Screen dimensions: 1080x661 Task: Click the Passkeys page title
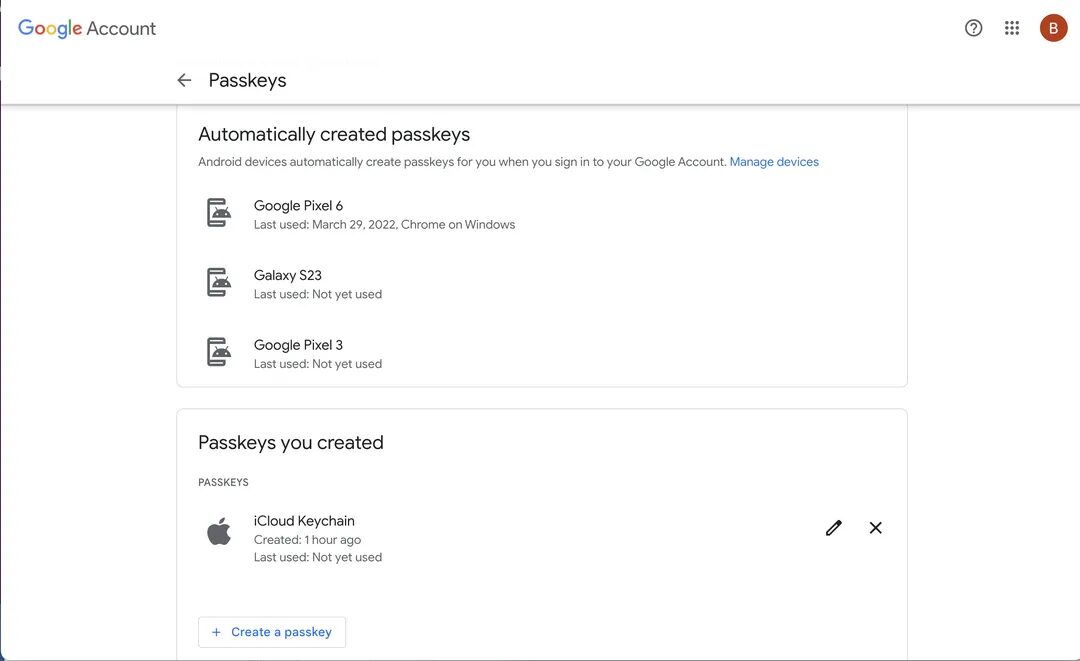[247, 79]
